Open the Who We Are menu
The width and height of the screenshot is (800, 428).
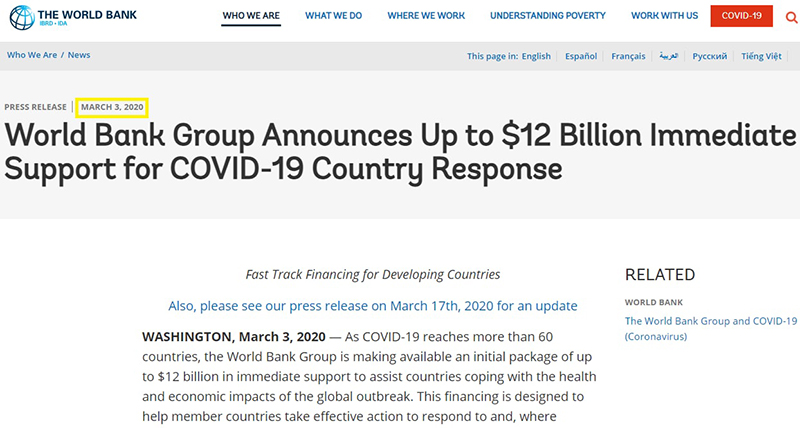tap(252, 16)
